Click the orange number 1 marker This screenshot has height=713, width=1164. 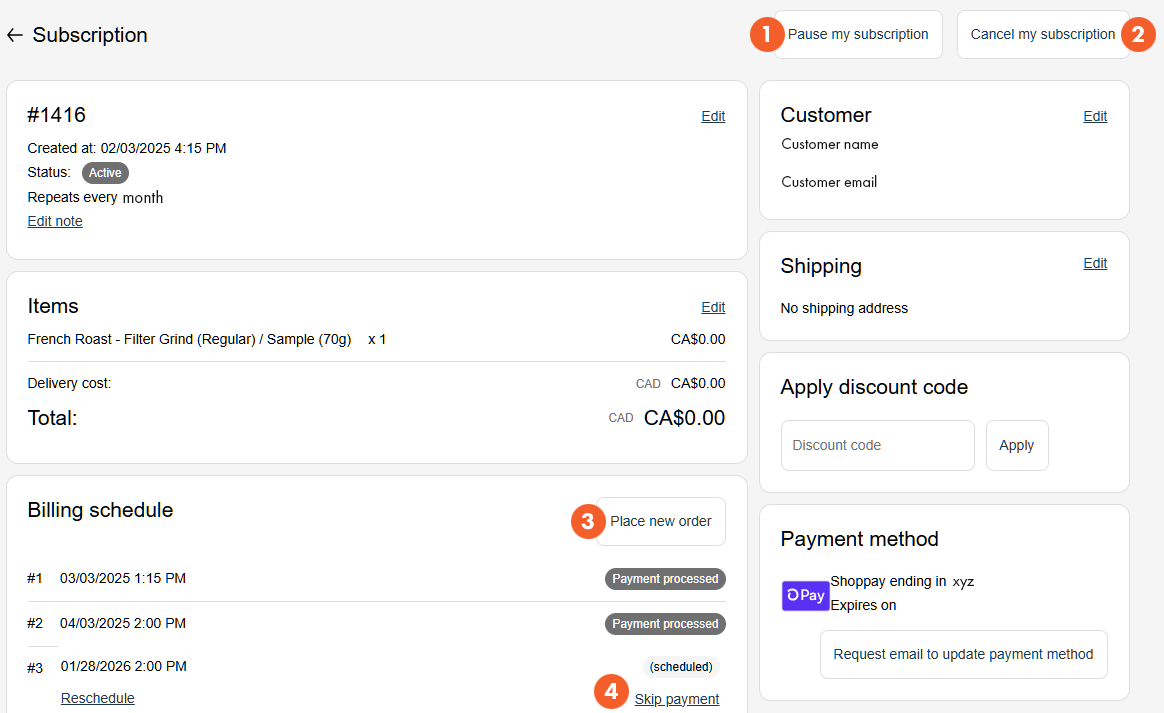point(767,35)
